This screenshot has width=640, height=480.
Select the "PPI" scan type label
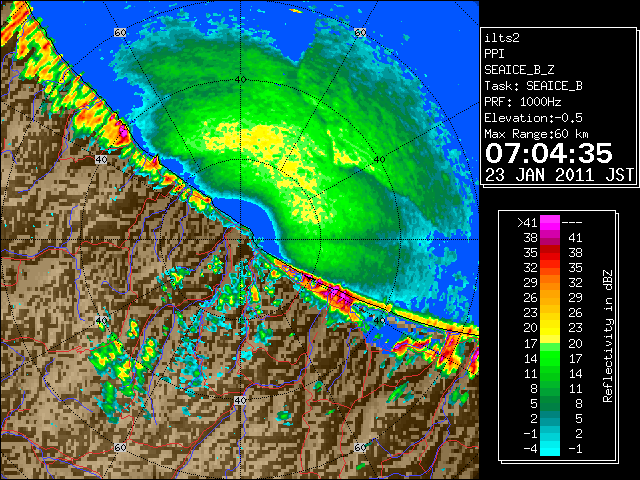coord(494,54)
